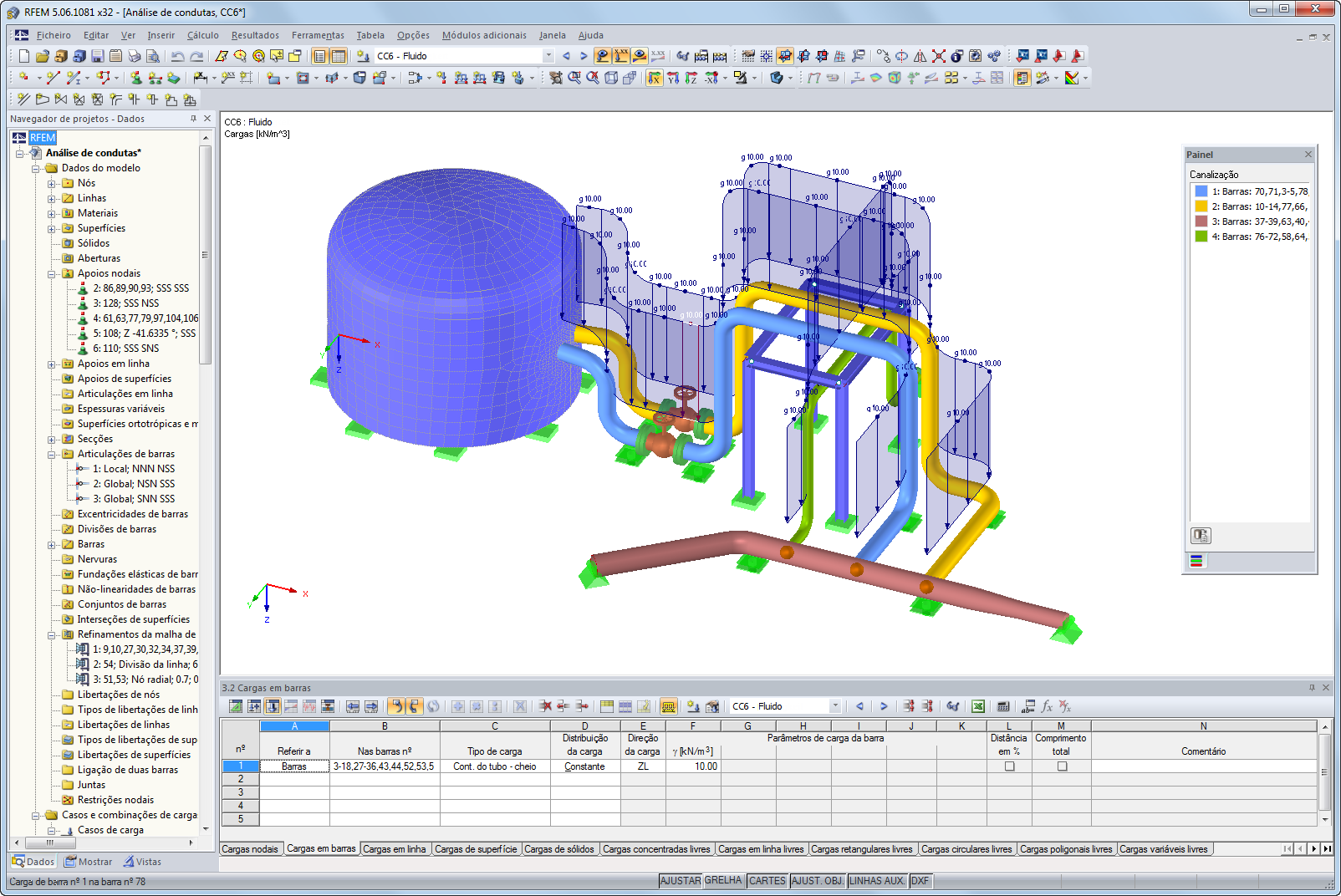Click the green swatch for Barras 76-72,58,64

[x=1201, y=237]
